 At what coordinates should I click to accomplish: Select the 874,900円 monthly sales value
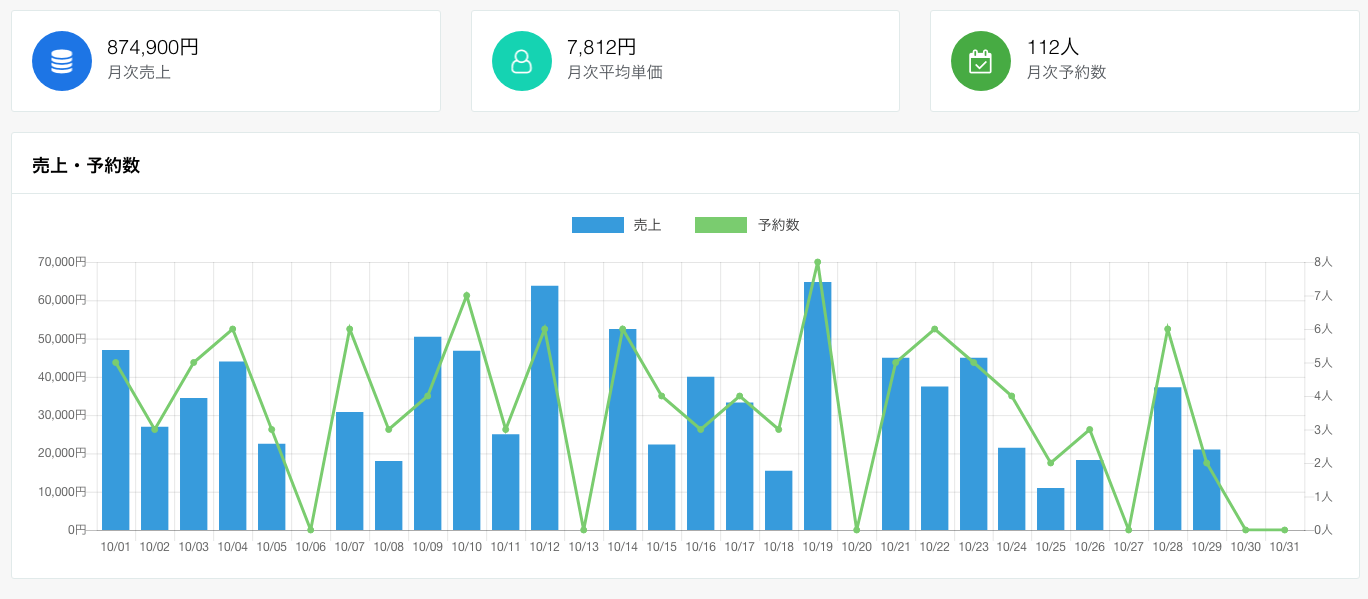pos(153,47)
